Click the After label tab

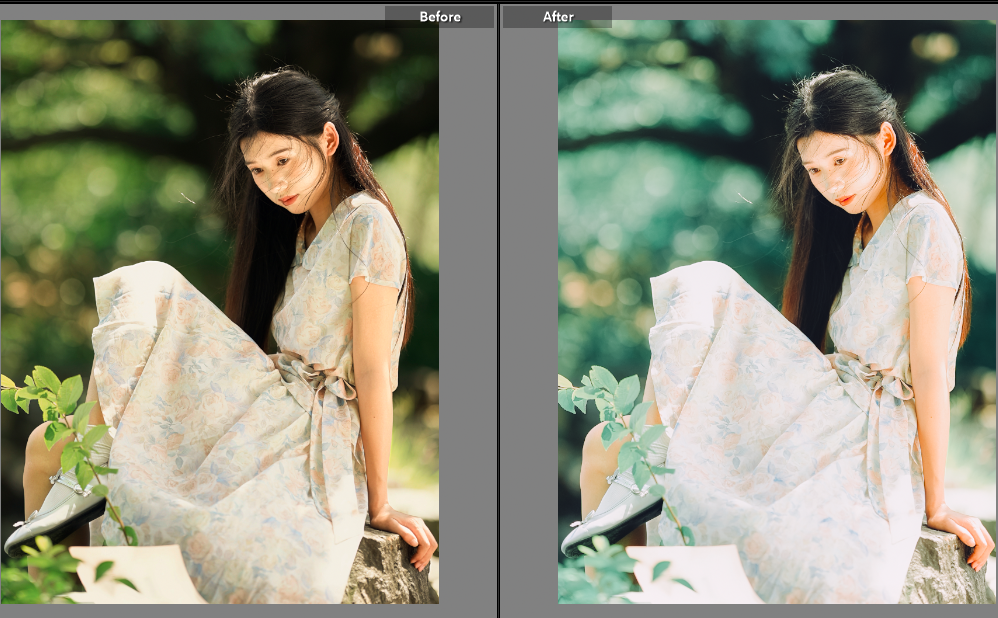558,17
